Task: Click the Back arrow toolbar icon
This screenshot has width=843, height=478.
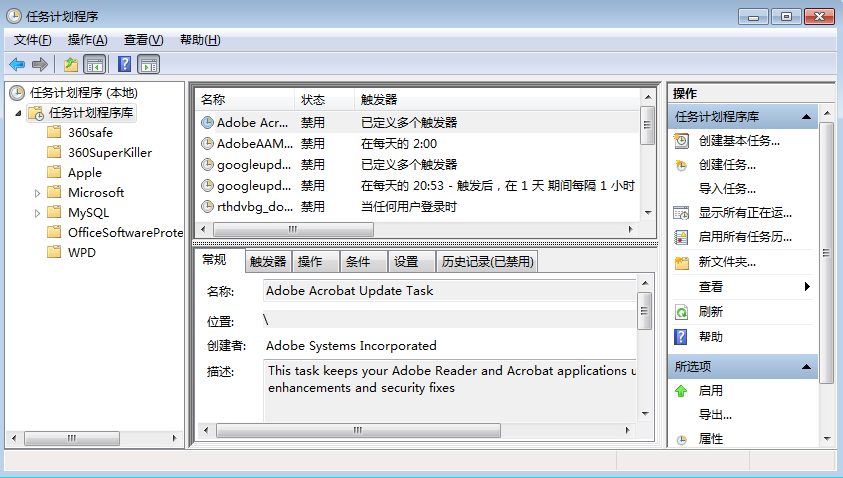Action: pyautogui.click(x=17, y=65)
